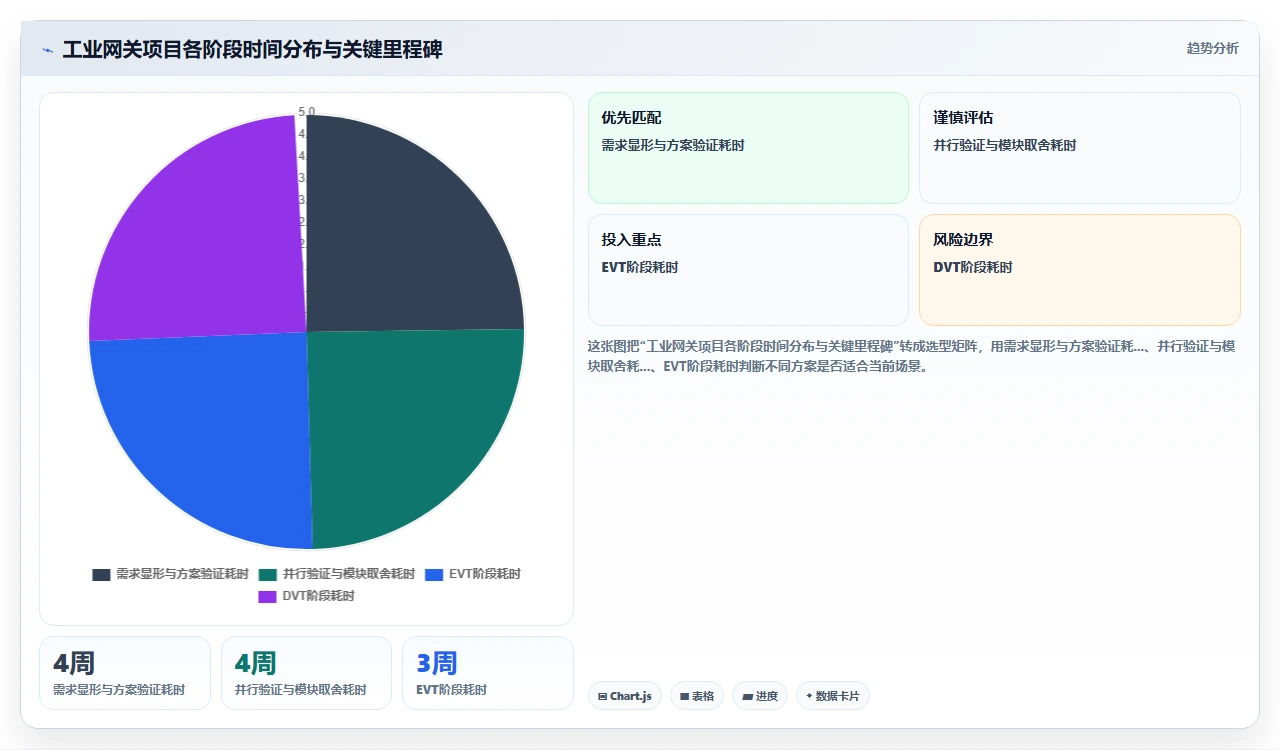Click 需求显形与方案验证耗时 text in 优先匹配 card
Image resolution: width=1280 pixels, height=750 pixels.
(x=673, y=146)
